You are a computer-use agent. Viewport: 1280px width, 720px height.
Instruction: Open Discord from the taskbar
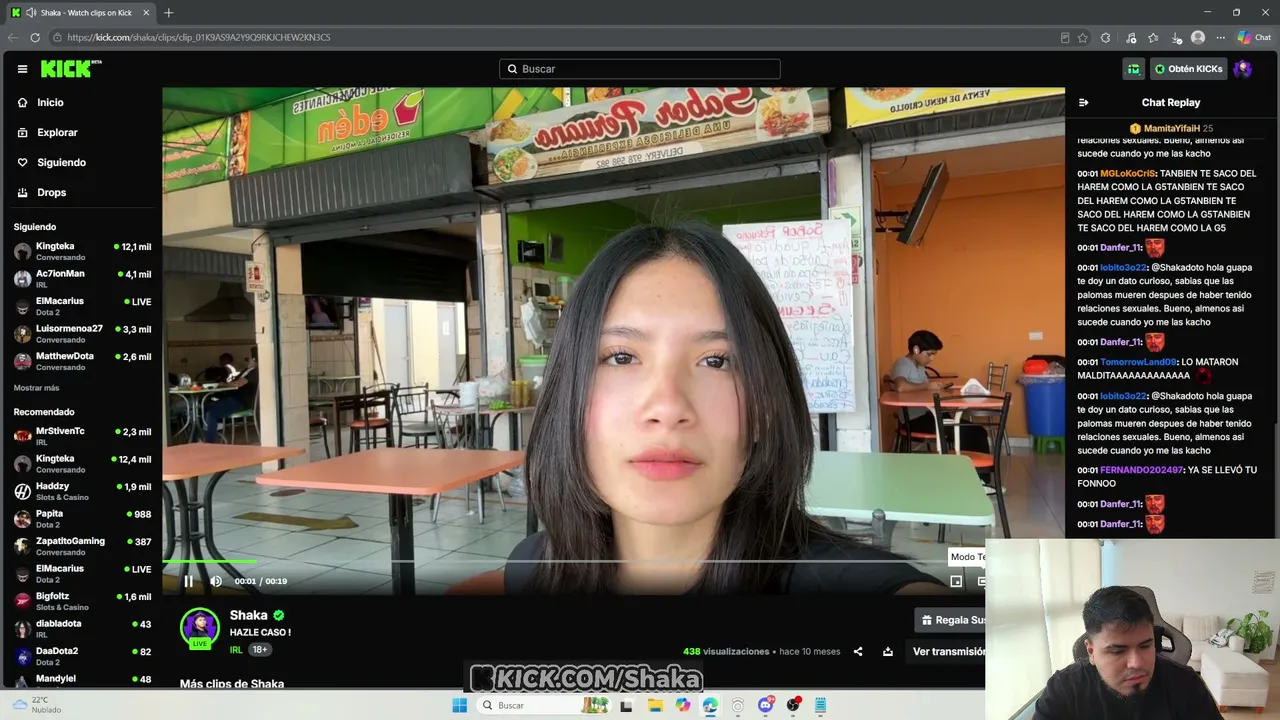point(766,705)
